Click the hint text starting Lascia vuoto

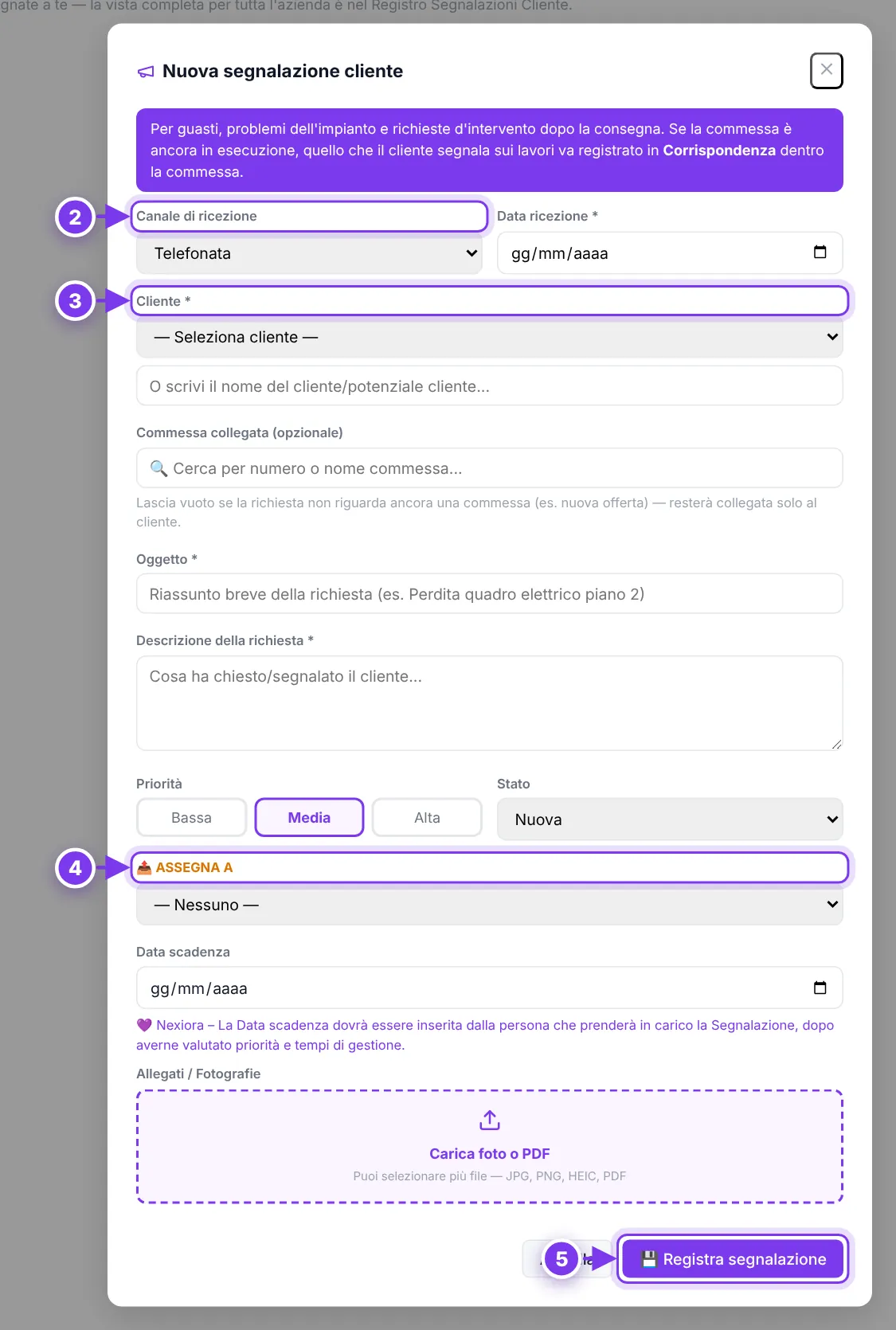476,512
